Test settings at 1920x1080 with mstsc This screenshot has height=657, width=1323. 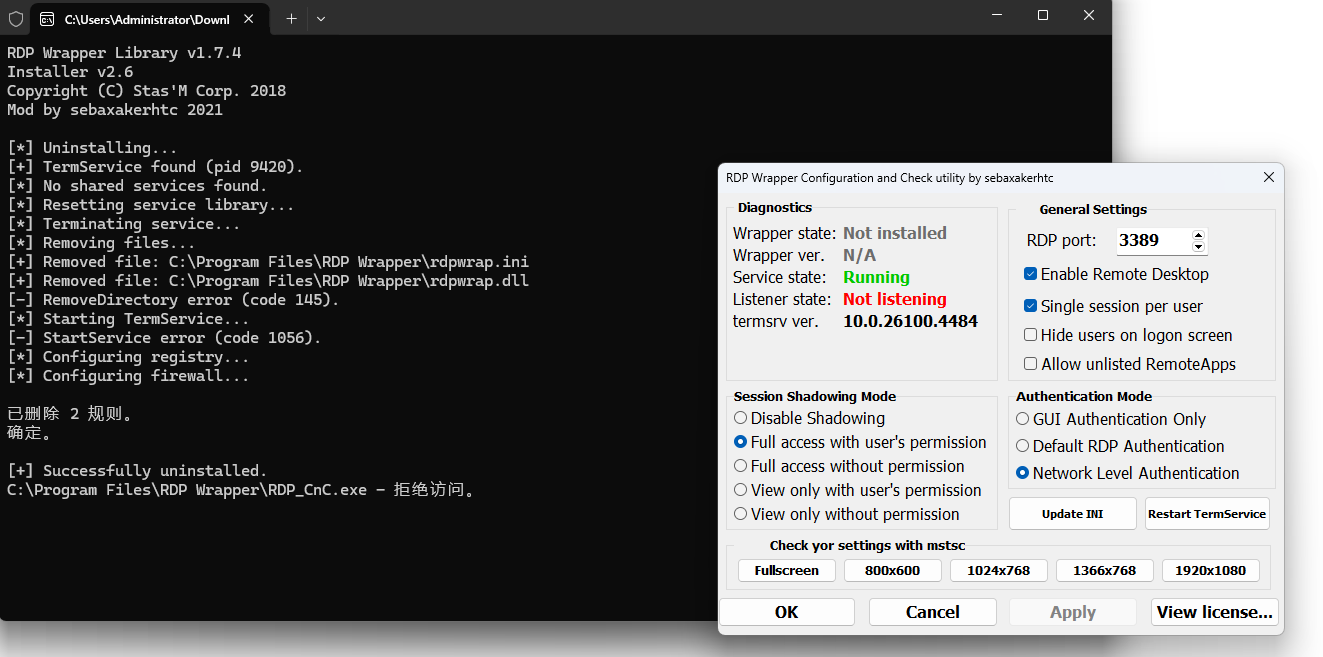click(1210, 570)
